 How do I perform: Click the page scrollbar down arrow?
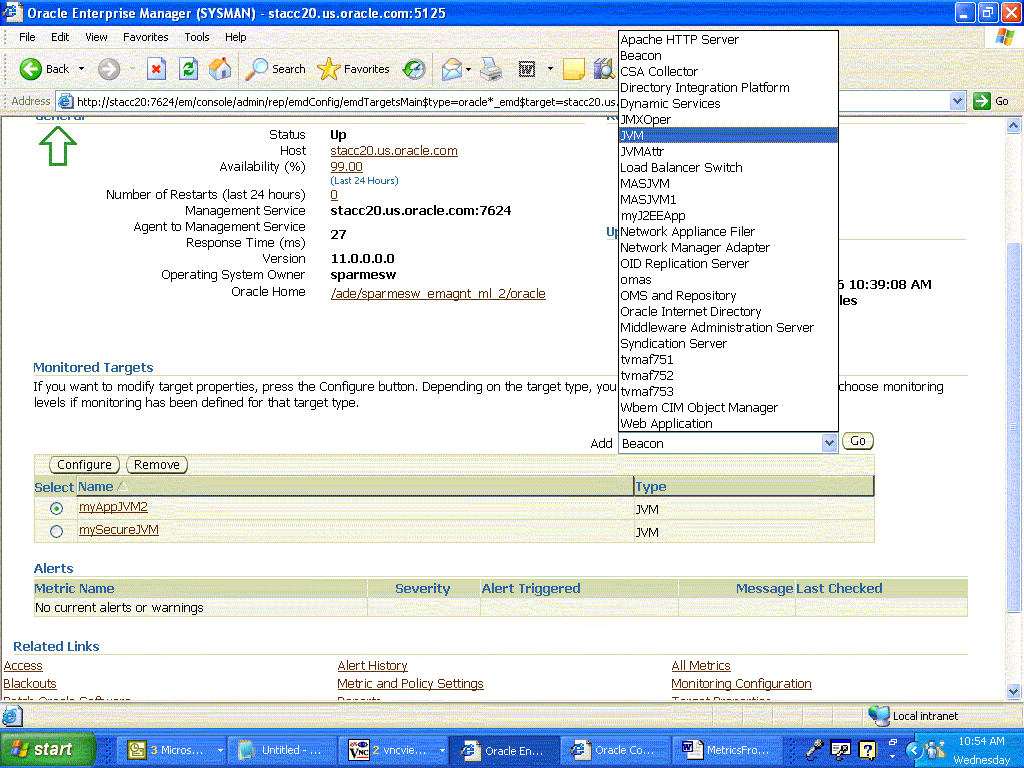[1013, 691]
